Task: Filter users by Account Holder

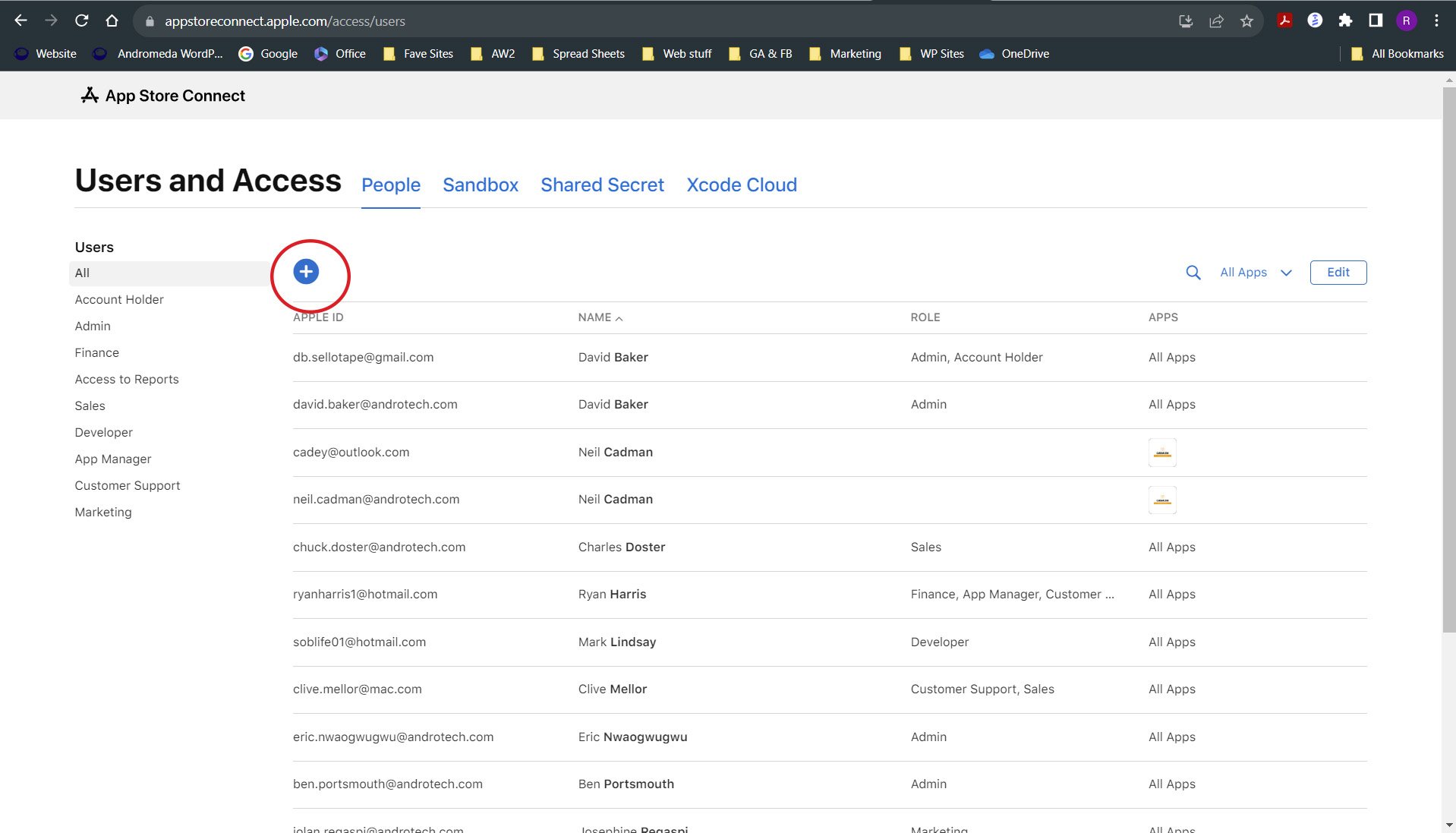Action: click(x=119, y=300)
